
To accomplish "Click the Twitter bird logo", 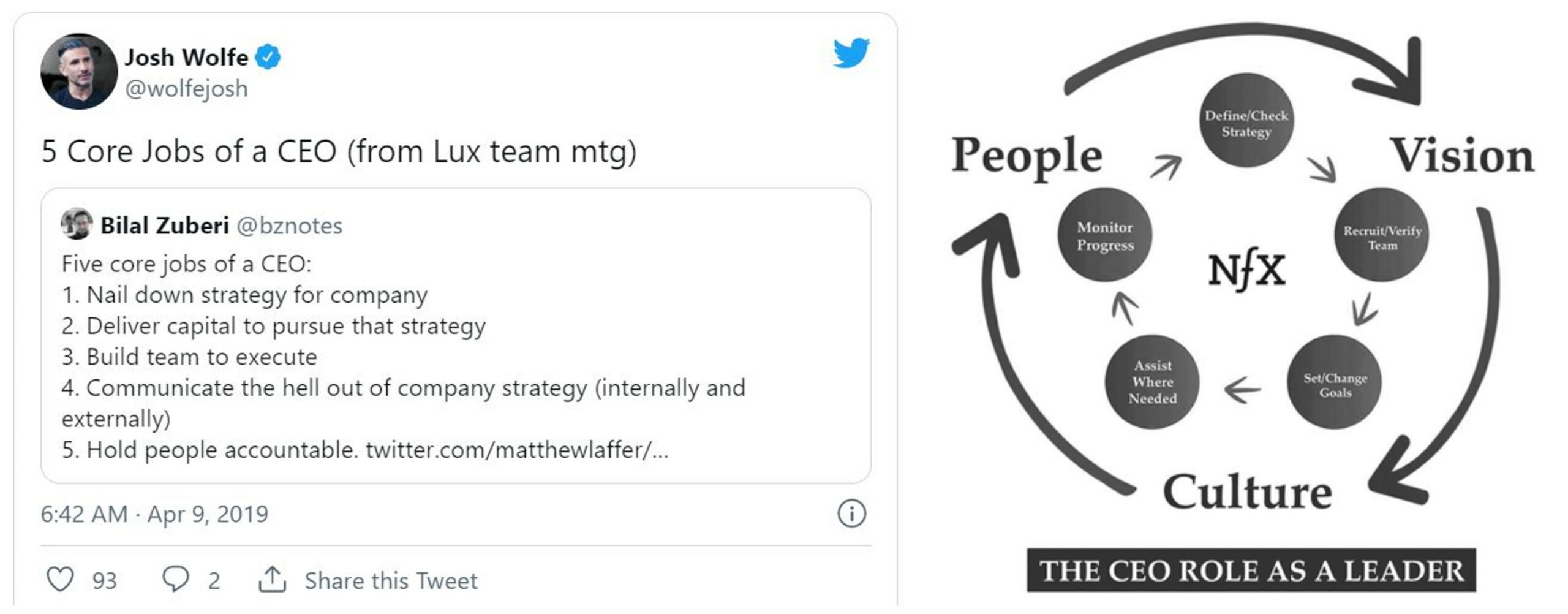I will pyautogui.click(x=851, y=53).
